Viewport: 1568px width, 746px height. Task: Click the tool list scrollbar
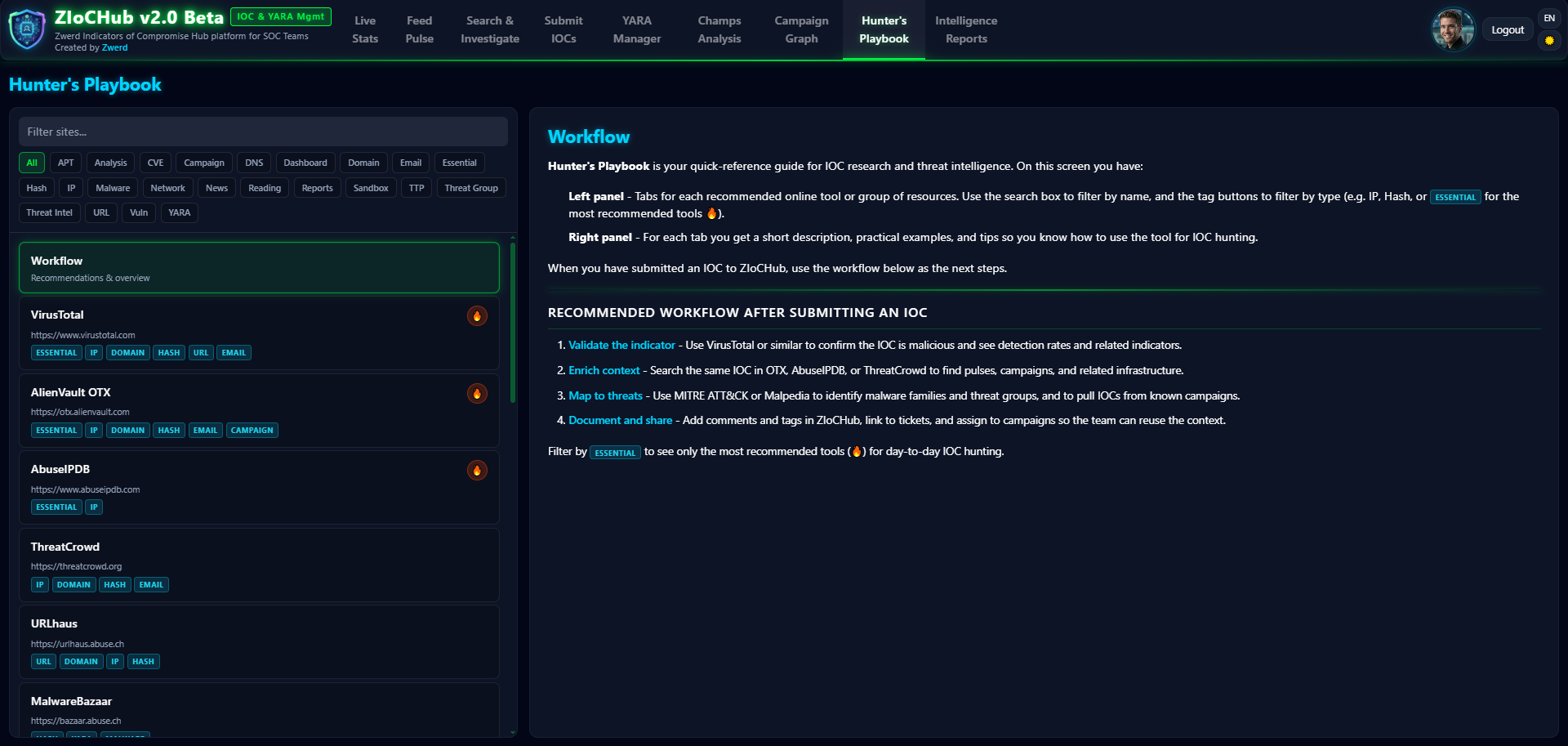click(x=513, y=327)
